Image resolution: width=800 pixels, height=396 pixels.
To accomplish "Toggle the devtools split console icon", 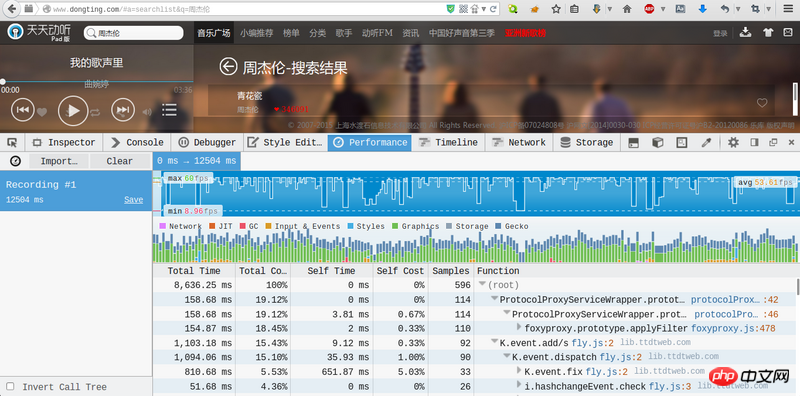I will click(633, 143).
